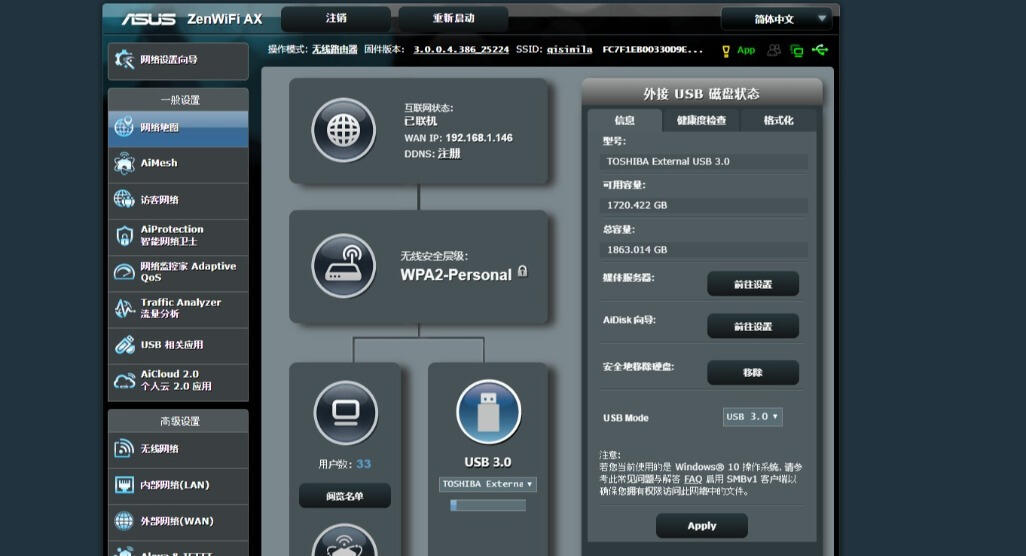Click firmware version 3.0.0.4.386_25224 link

click(x=461, y=50)
